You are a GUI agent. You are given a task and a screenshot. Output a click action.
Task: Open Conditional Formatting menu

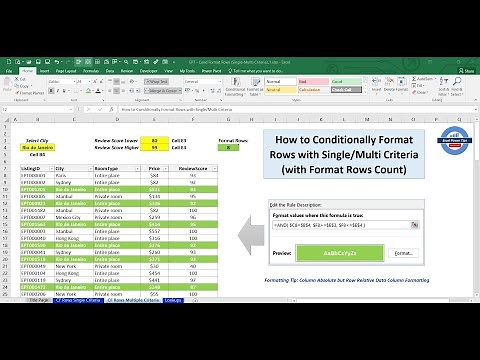click(x=235, y=87)
